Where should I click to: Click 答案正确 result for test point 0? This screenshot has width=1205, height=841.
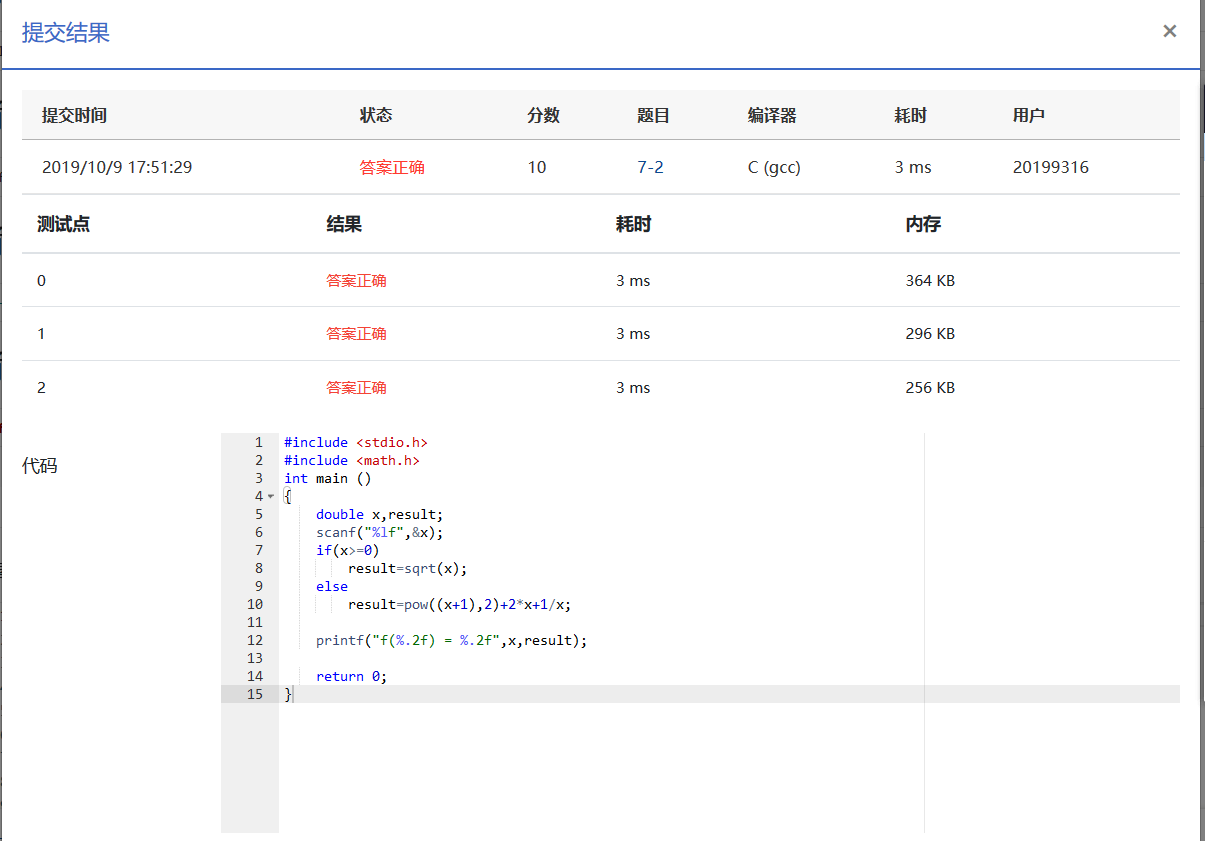tap(356, 281)
